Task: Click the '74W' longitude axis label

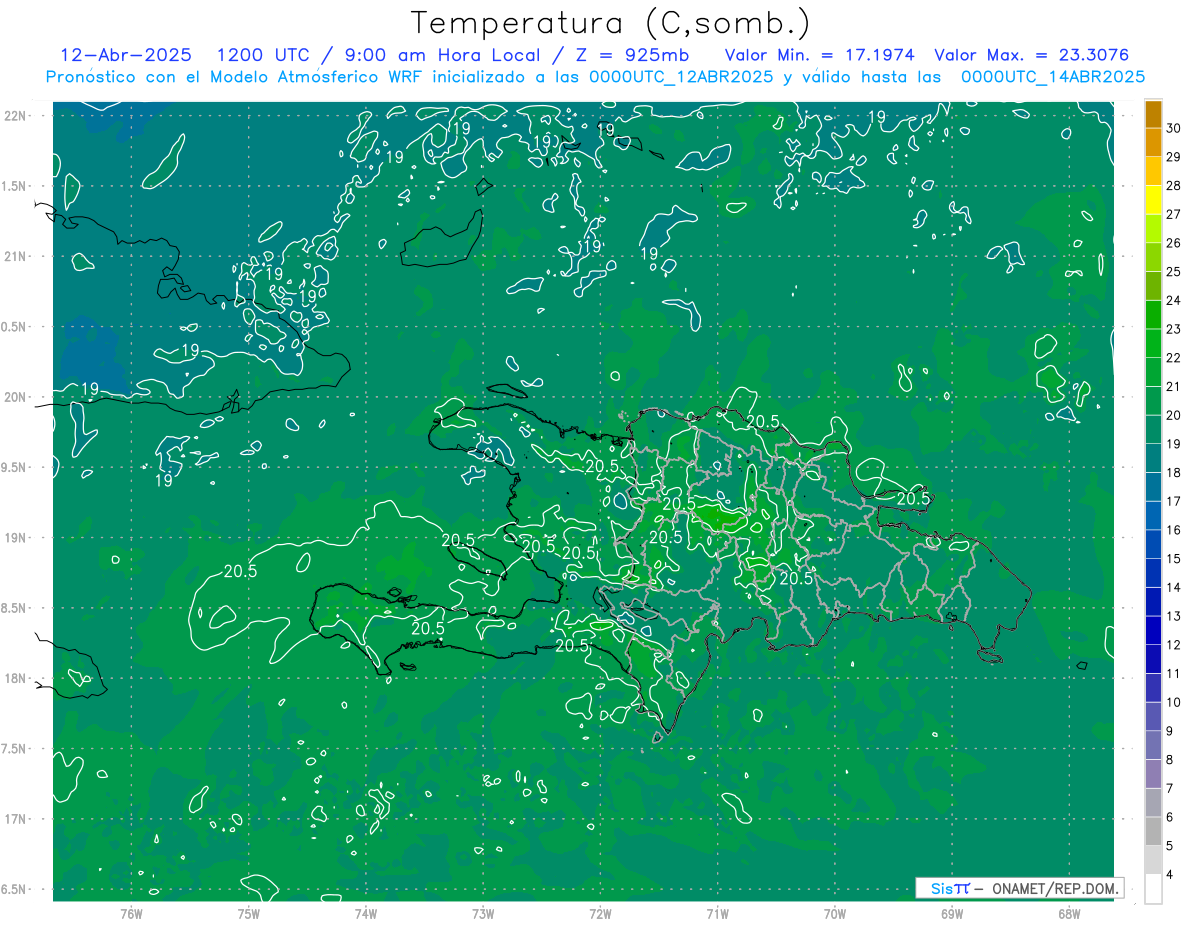Action: click(366, 914)
